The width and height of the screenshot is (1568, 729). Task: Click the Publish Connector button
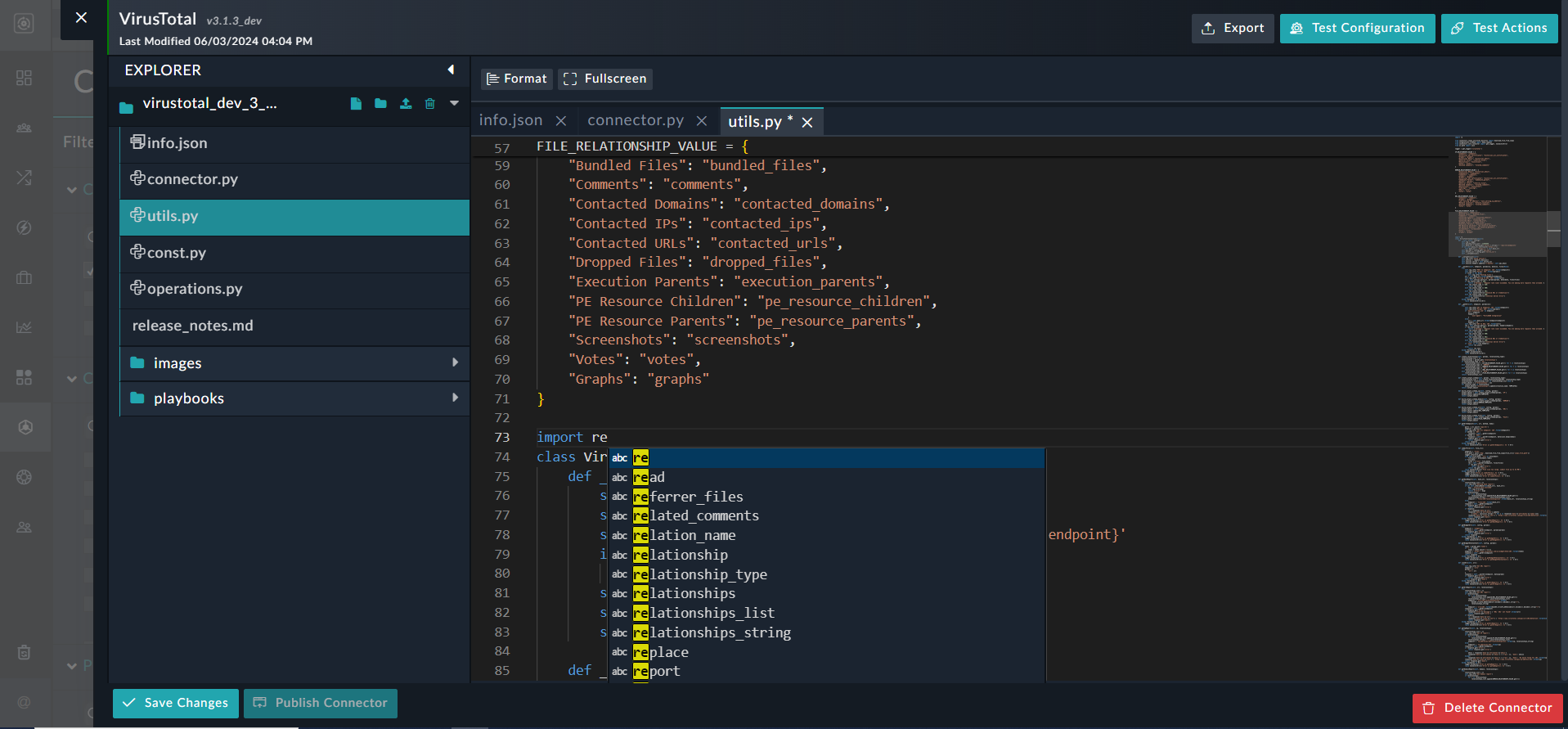click(x=321, y=703)
